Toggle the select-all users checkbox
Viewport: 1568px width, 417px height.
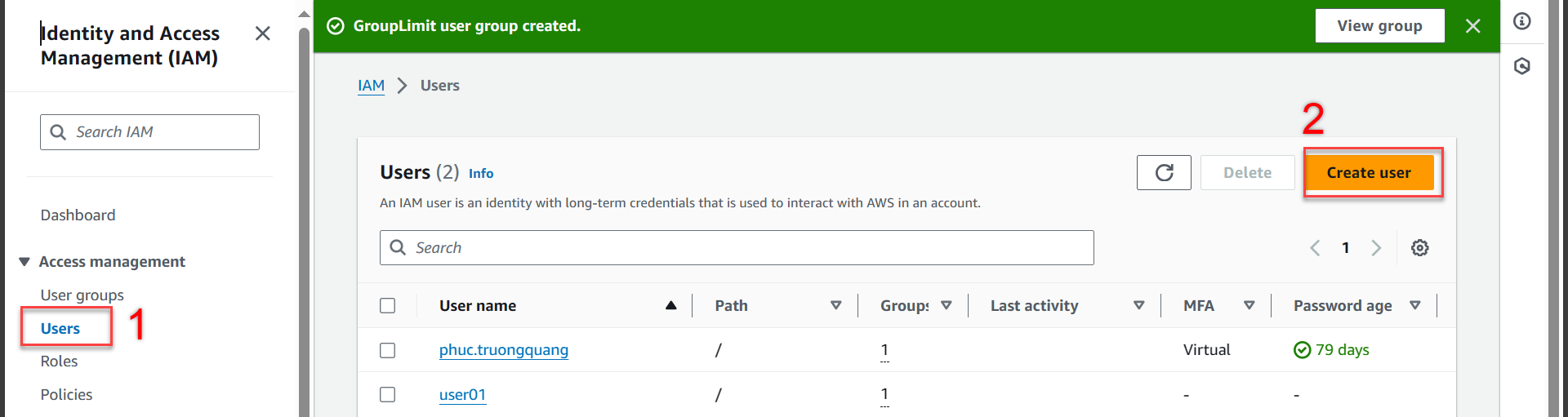(x=388, y=305)
